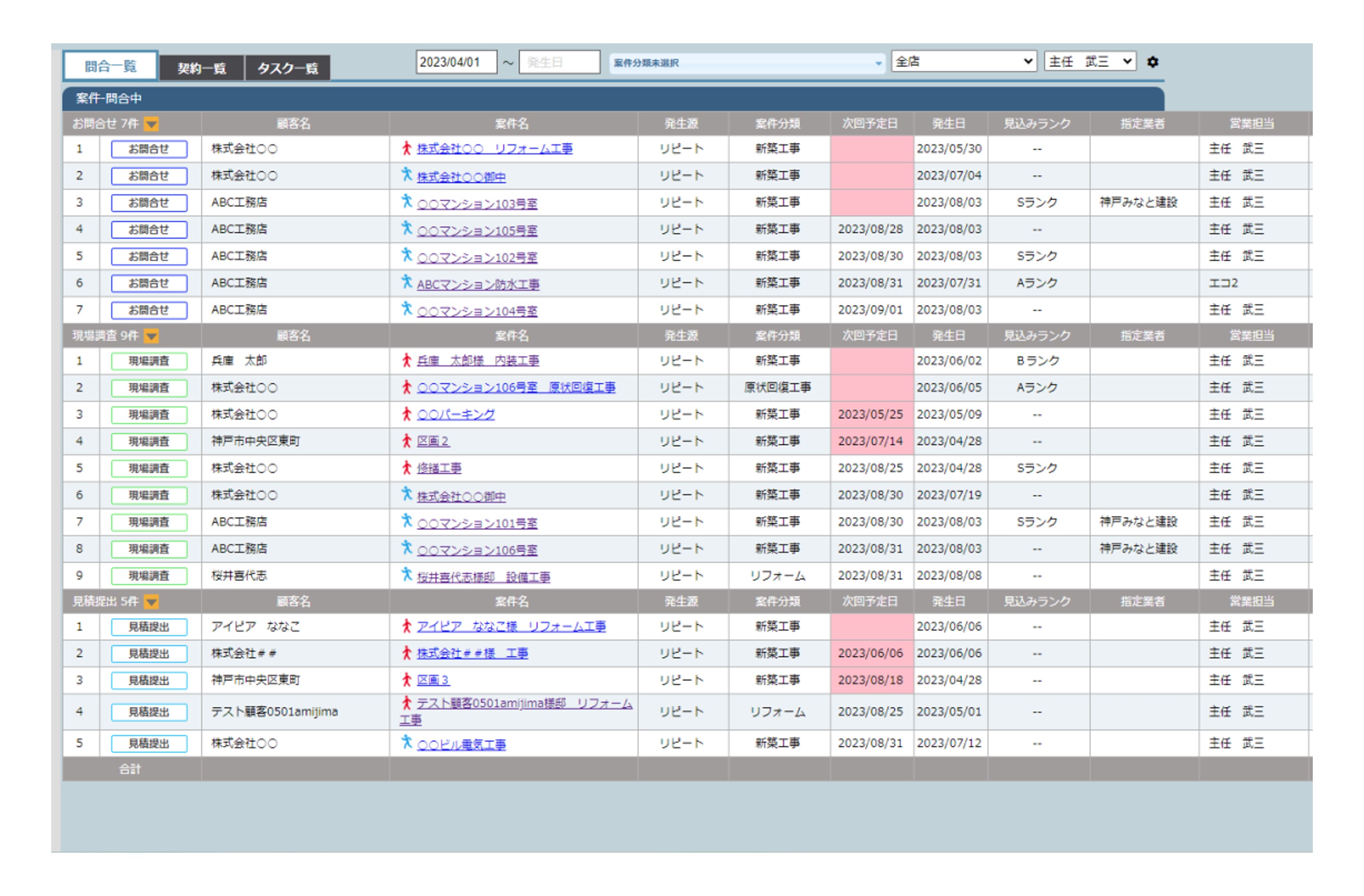Click the empty 発生日 end date field
1364x896 pixels.
pos(559,62)
